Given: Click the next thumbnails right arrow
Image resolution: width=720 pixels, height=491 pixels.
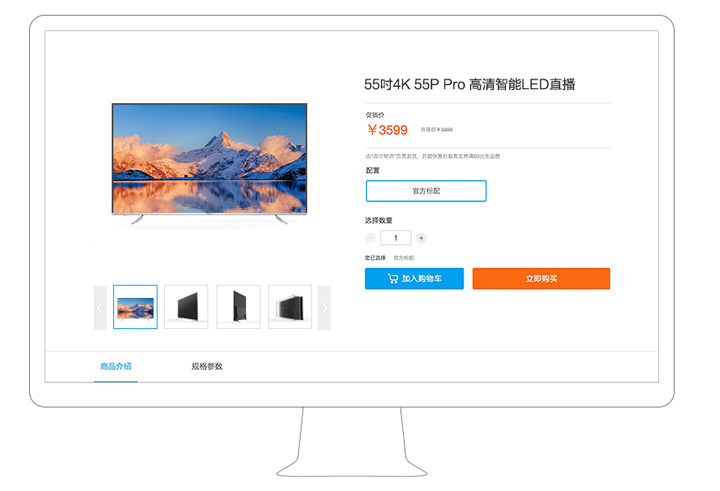Looking at the screenshot, I should coord(324,308).
